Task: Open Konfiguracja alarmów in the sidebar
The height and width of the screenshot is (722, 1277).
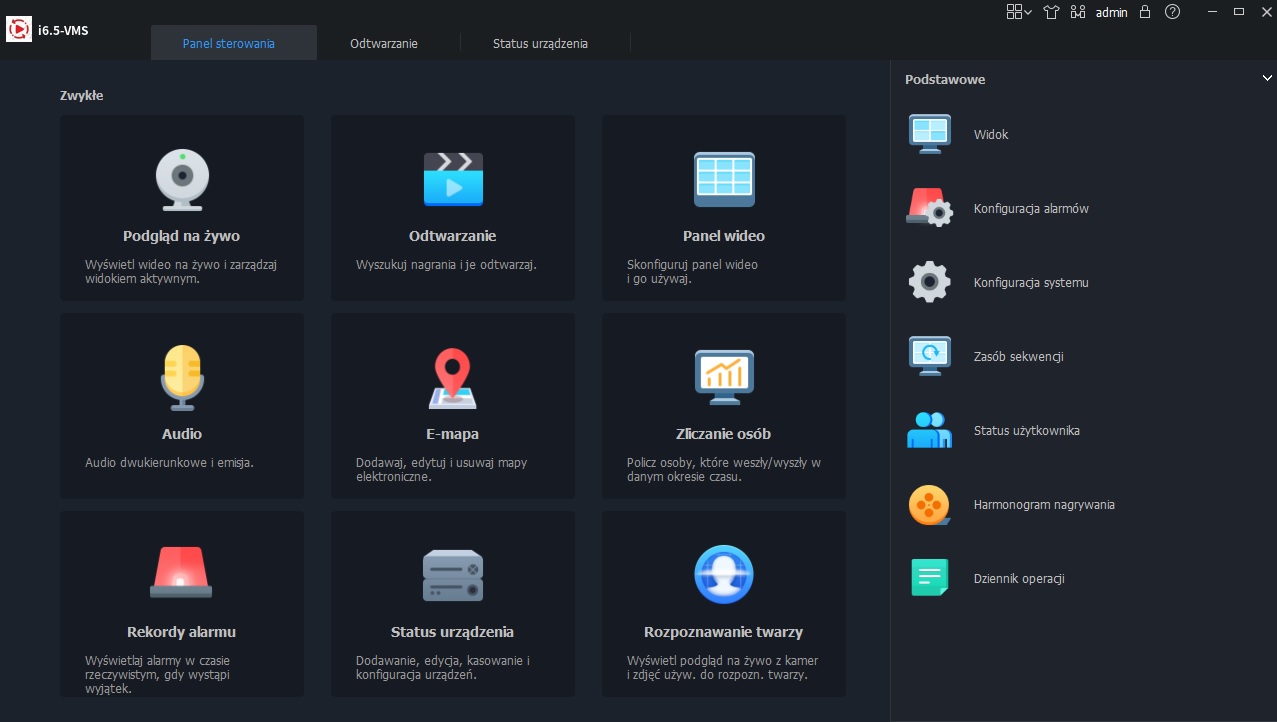Action: coord(1031,209)
